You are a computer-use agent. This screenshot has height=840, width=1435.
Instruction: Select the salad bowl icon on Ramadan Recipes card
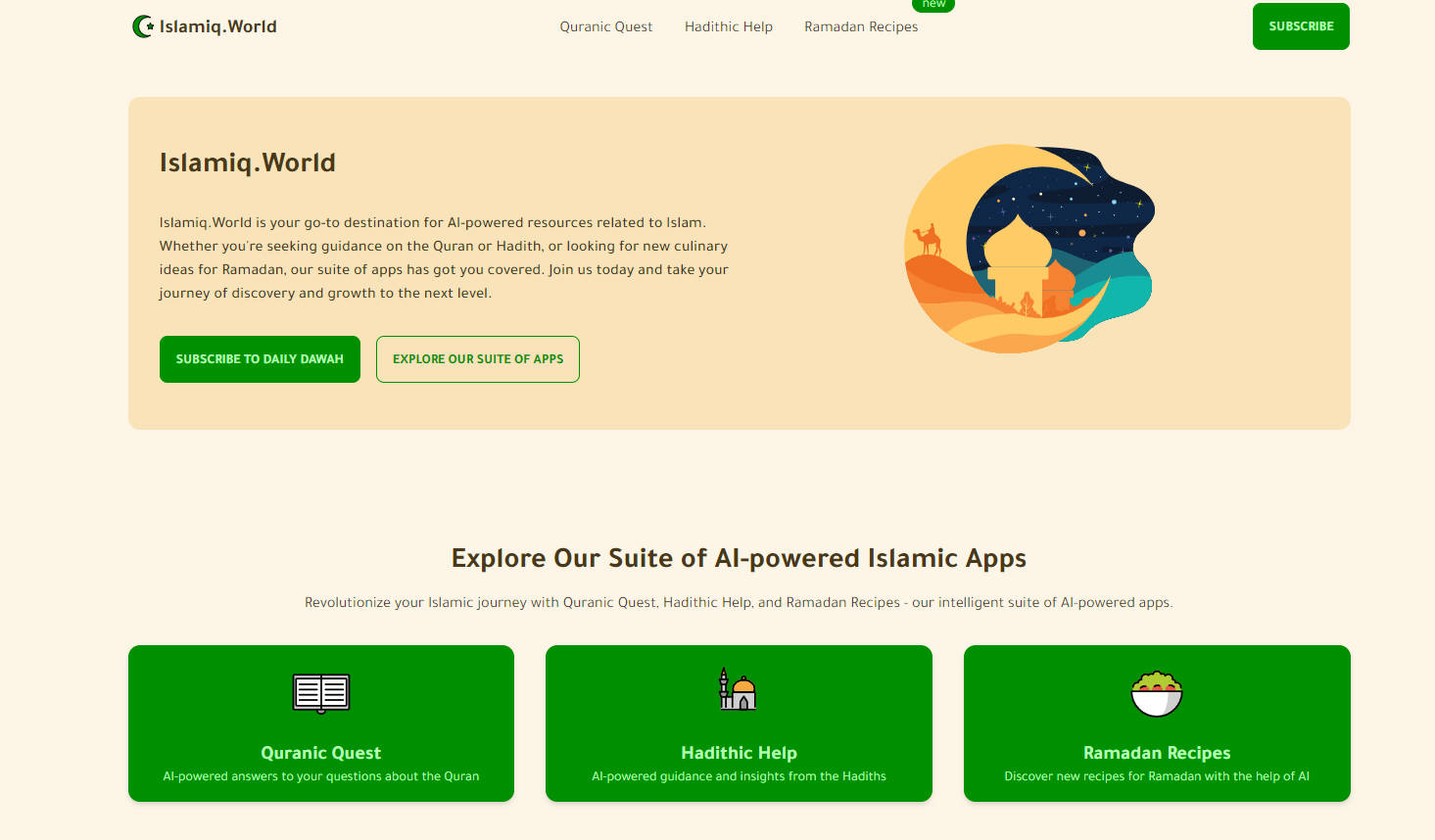pos(1157,693)
